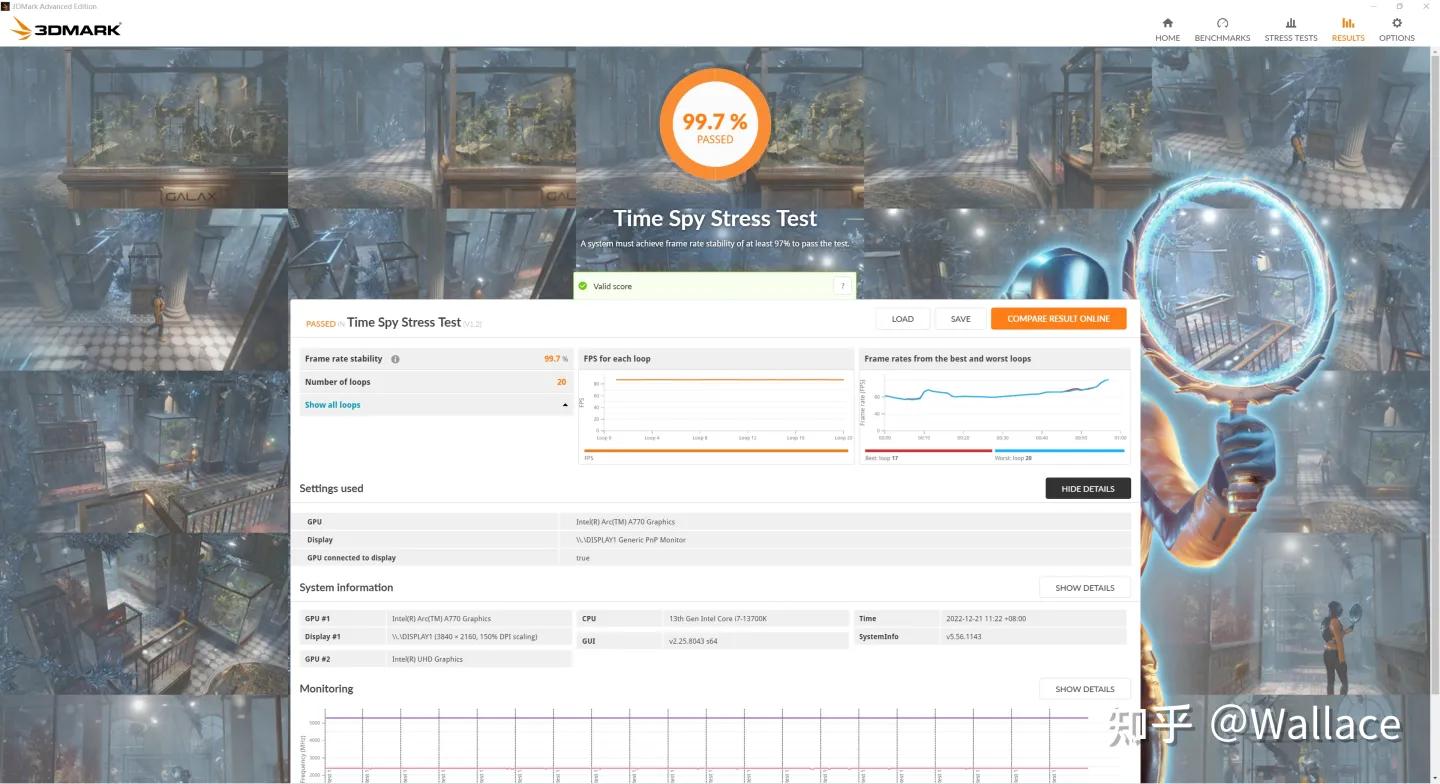Open the Benchmarks gauge icon
Screen dimensions: 1440x784
coord(1222,23)
